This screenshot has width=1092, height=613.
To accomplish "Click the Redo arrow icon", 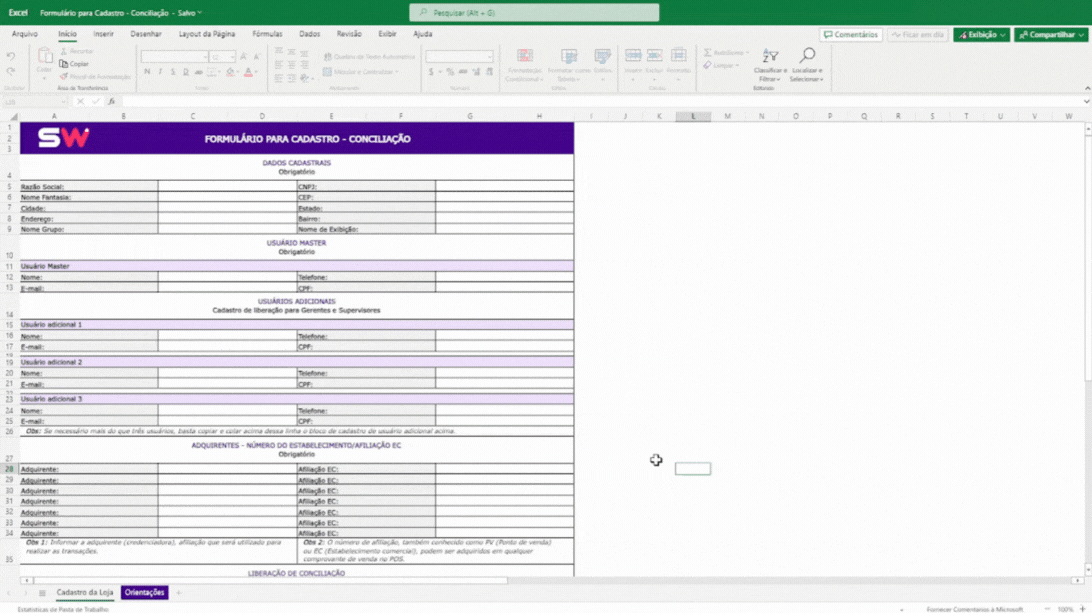I will click(10, 71).
